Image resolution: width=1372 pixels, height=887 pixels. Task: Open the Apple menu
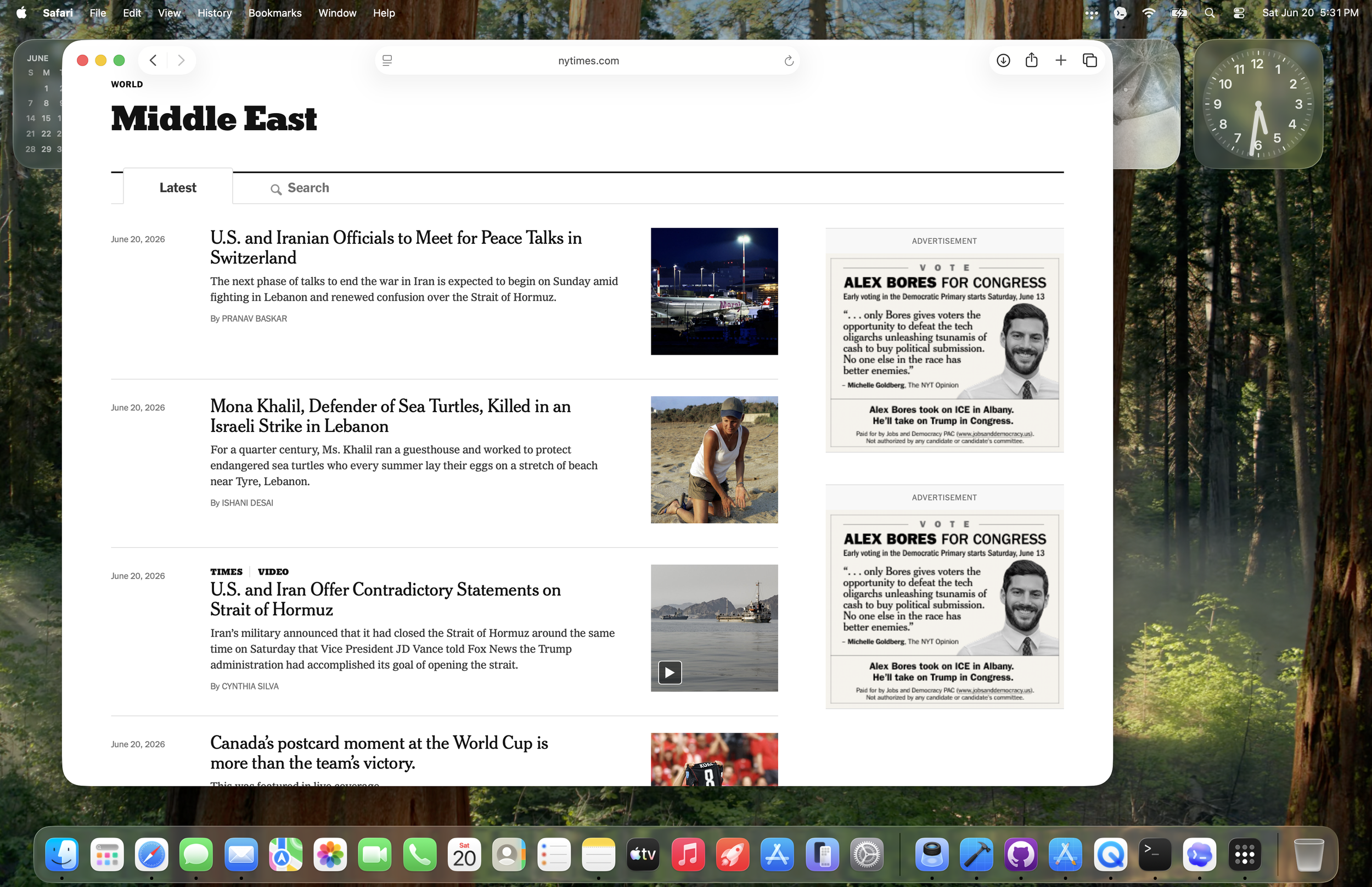[21, 13]
